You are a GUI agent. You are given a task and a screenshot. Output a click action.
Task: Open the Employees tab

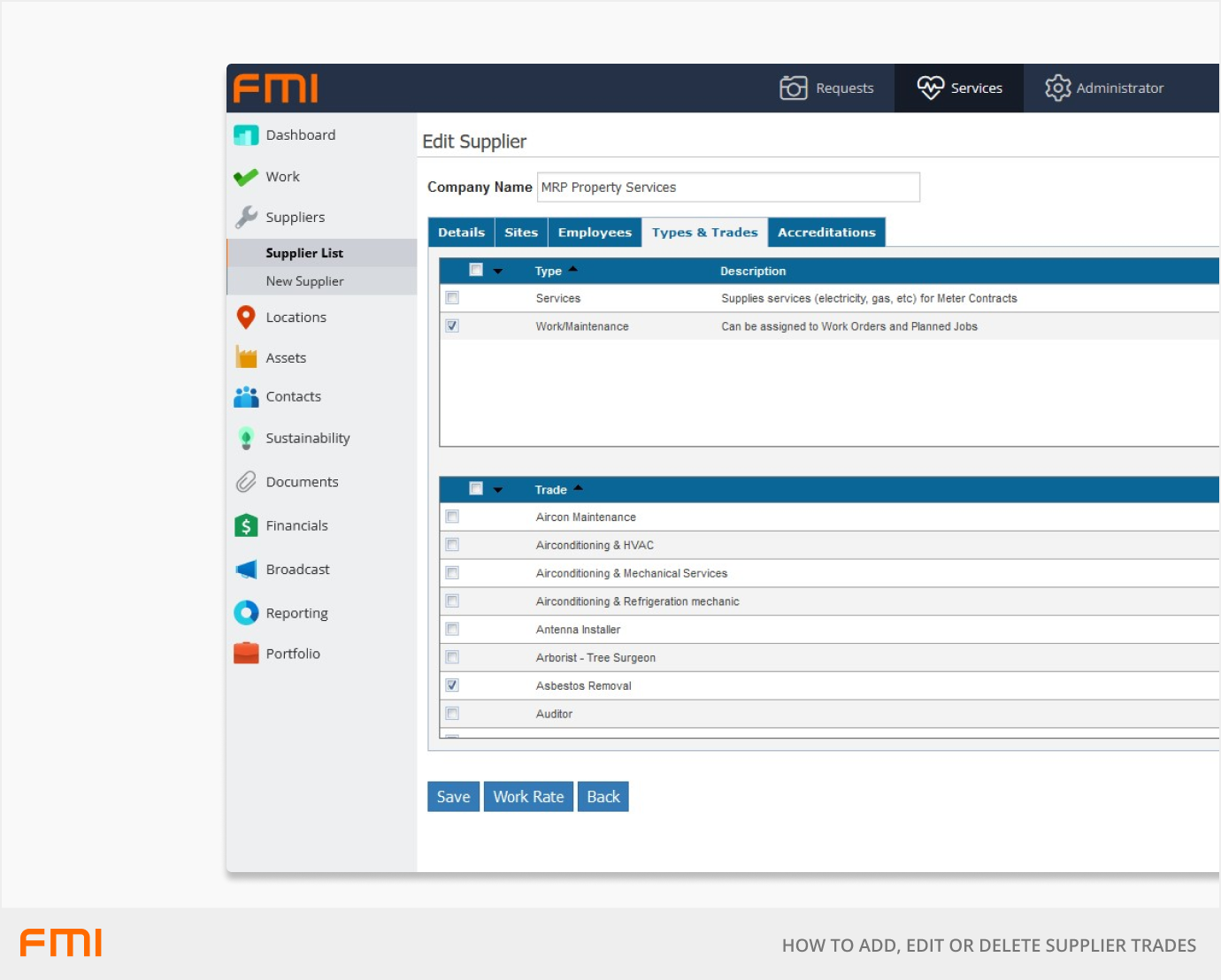pyautogui.click(x=595, y=233)
